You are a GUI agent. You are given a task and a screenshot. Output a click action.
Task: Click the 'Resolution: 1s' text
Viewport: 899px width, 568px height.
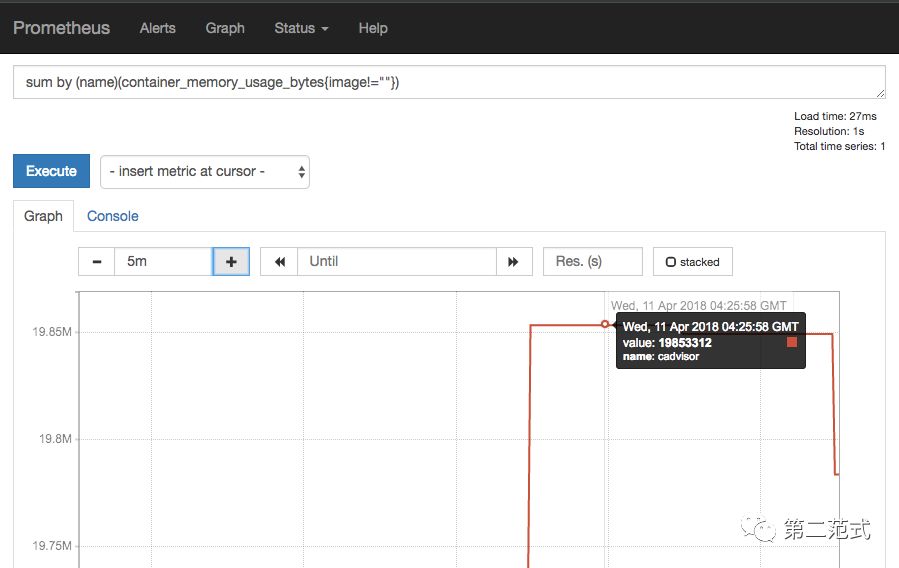[x=828, y=131]
